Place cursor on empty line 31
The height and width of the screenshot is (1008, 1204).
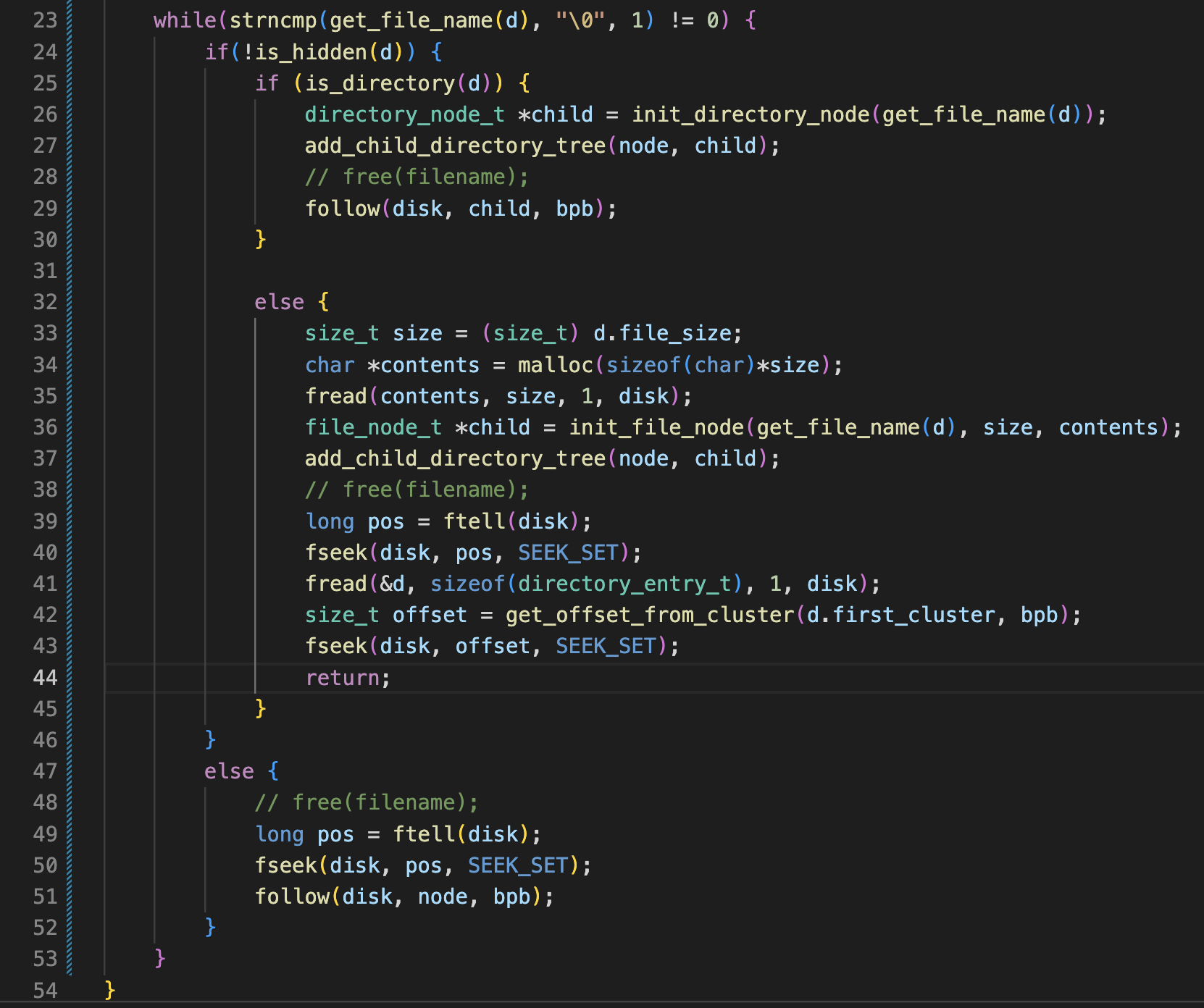435,271
